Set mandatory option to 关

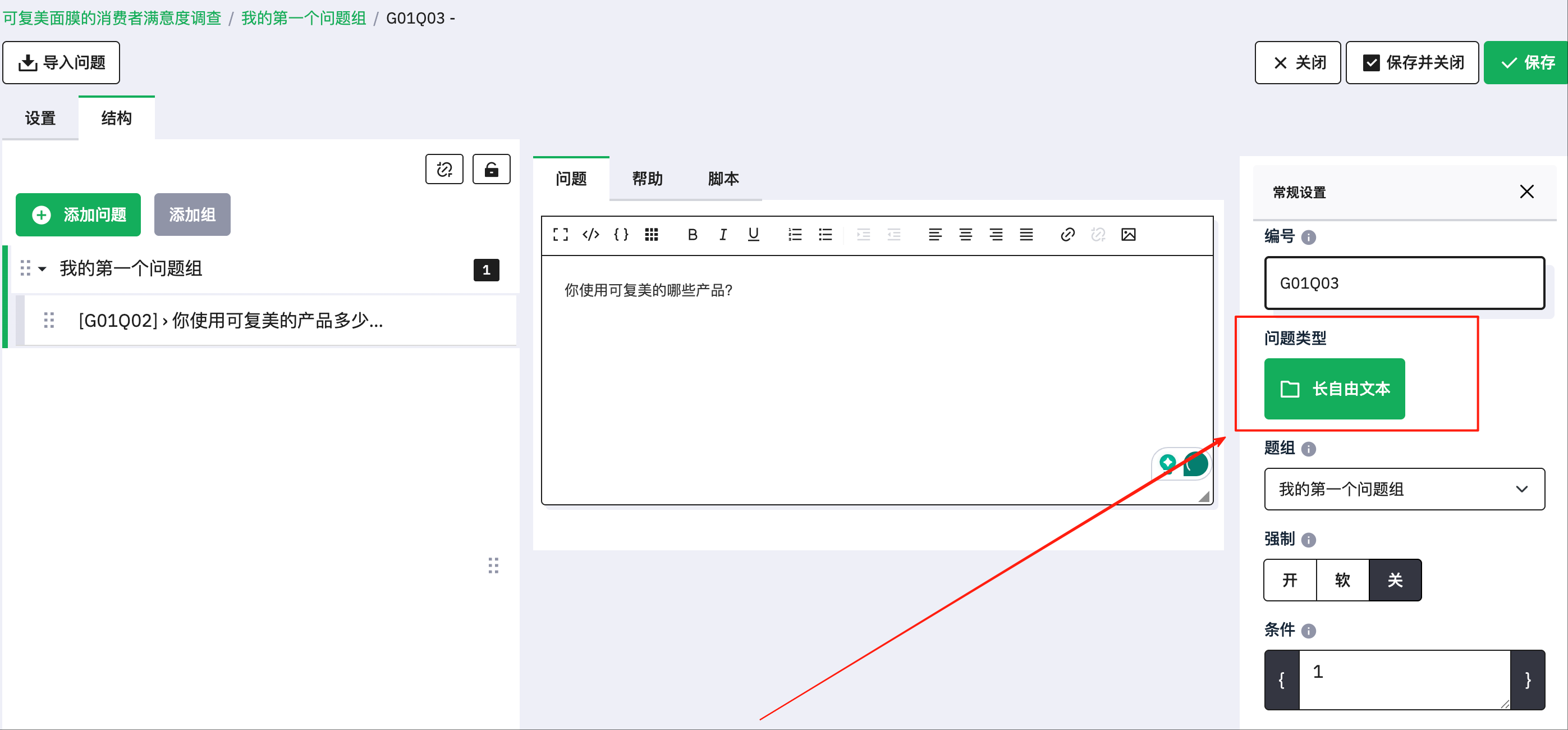click(1395, 580)
